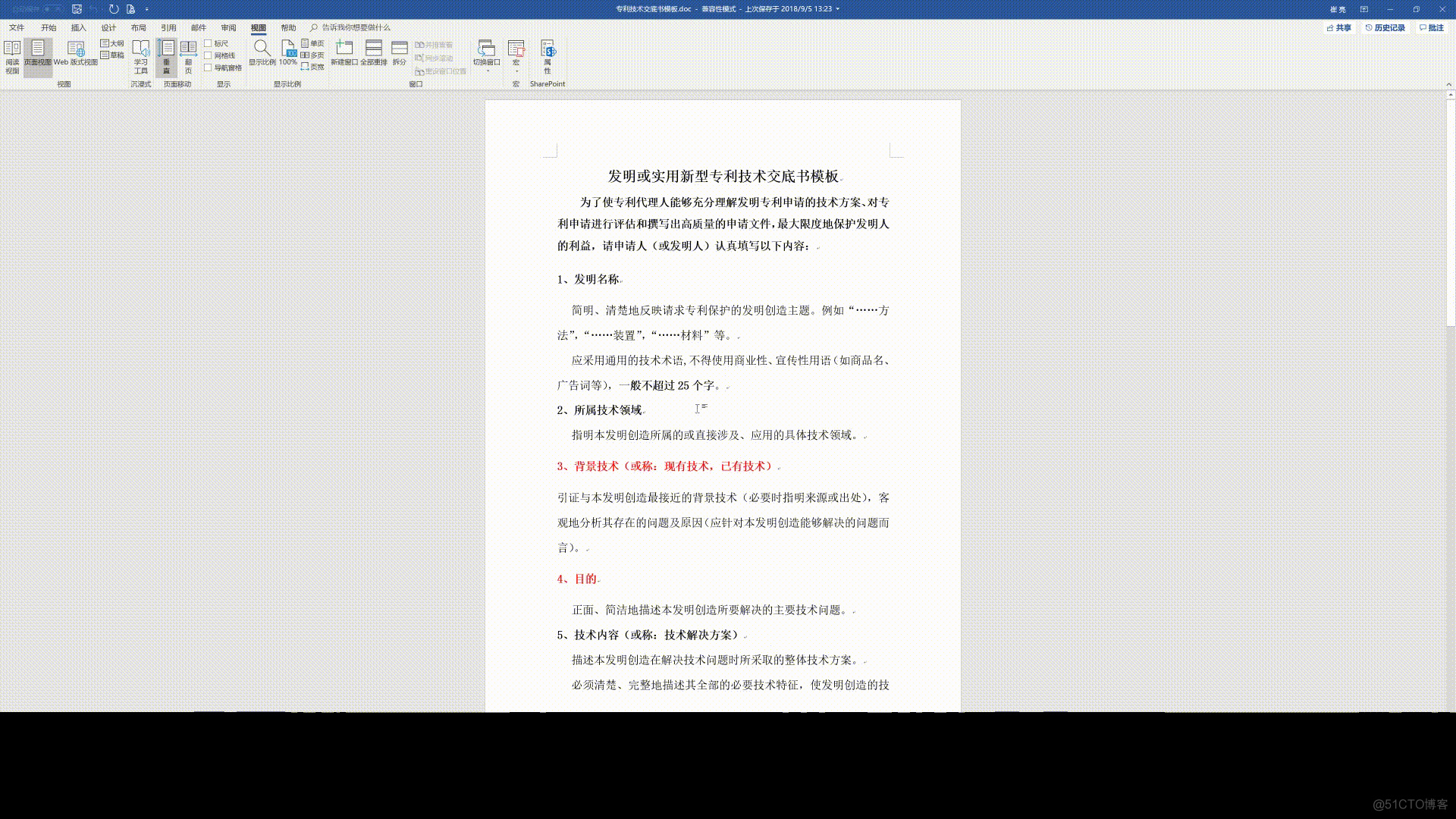Select Vertical page movement (垂直)
Viewport: 1456px width, 819px height.
click(167, 57)
